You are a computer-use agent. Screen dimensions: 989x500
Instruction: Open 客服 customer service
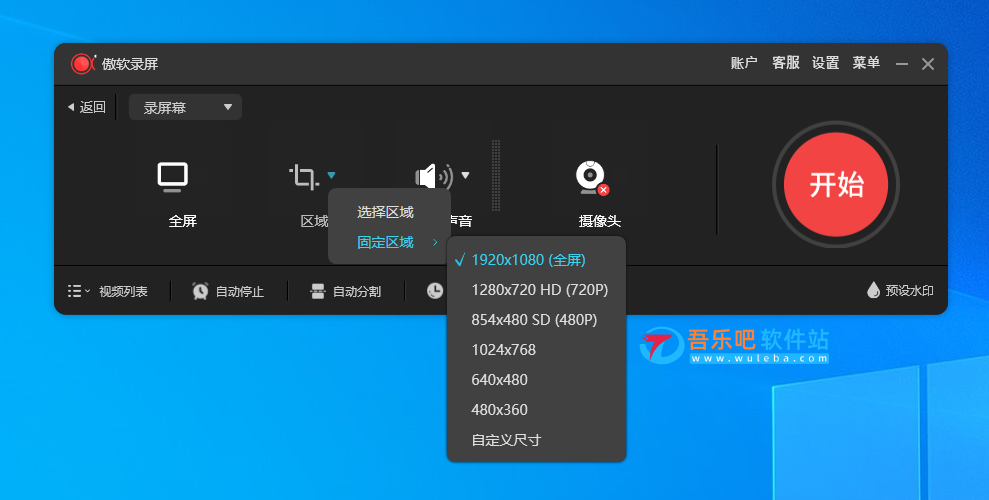point(785,63)
